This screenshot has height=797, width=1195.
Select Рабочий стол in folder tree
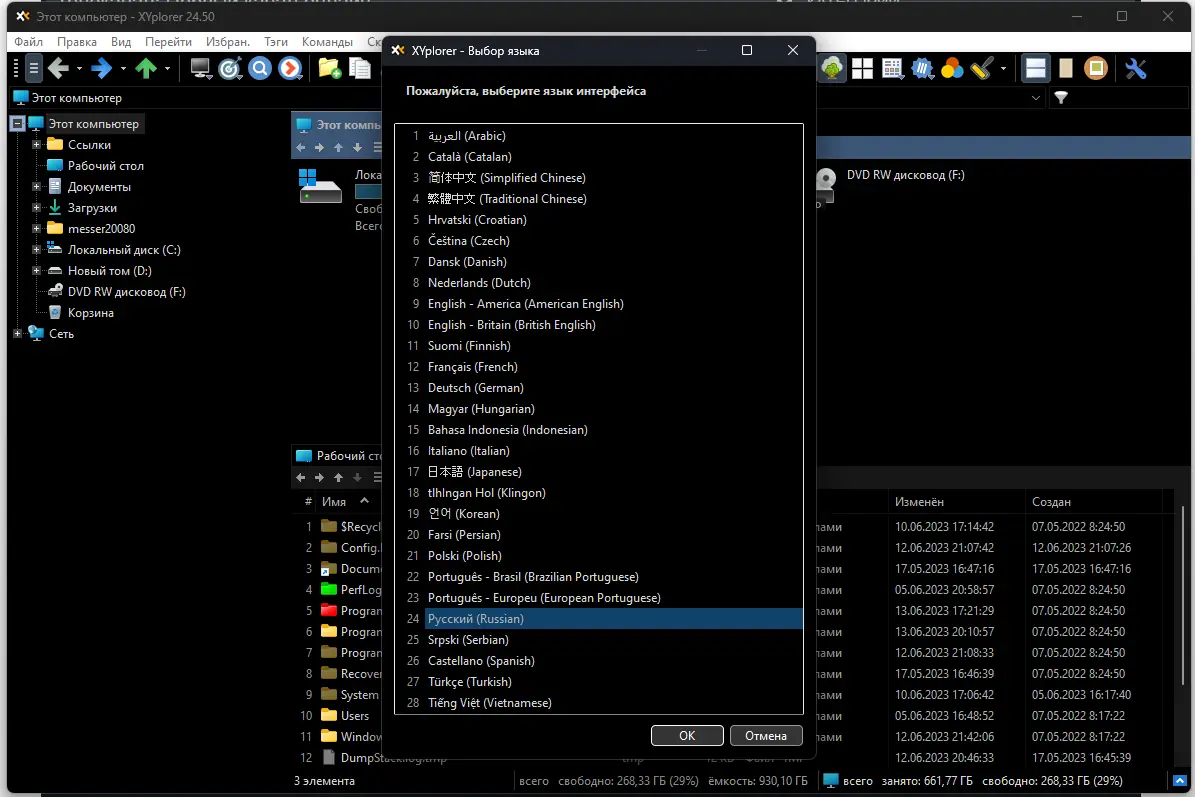pyautogui.click(x=105, y=166)
